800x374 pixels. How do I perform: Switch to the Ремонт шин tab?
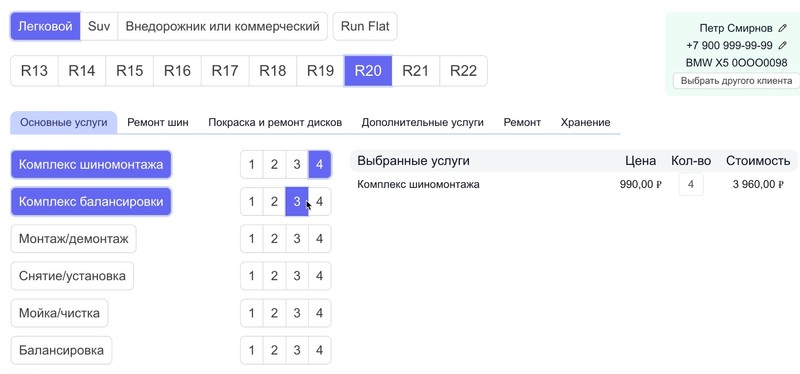[x=158, y=122]
